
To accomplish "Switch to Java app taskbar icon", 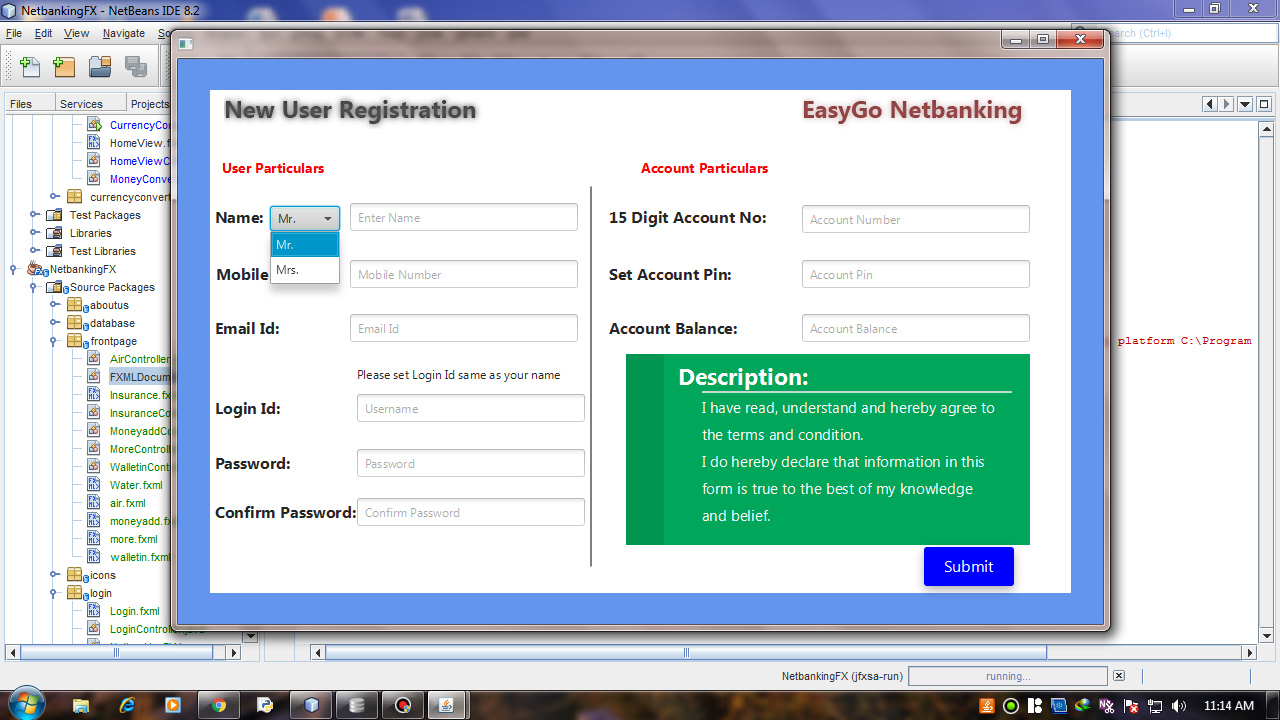I will coord(447,705).
